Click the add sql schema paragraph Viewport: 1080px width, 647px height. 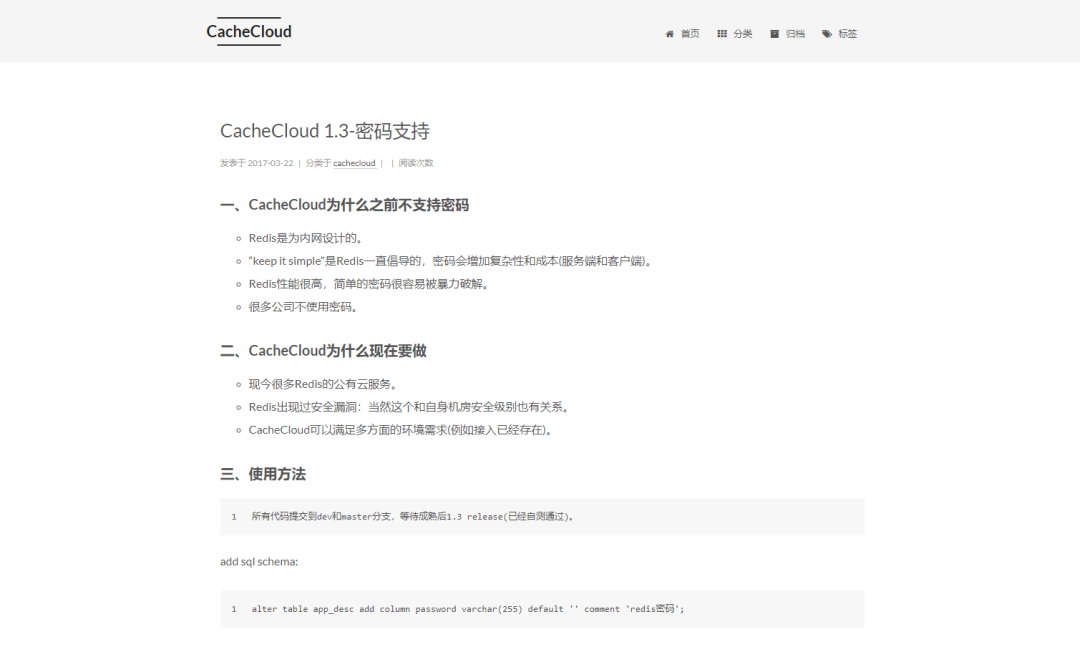tap(259, 562)
